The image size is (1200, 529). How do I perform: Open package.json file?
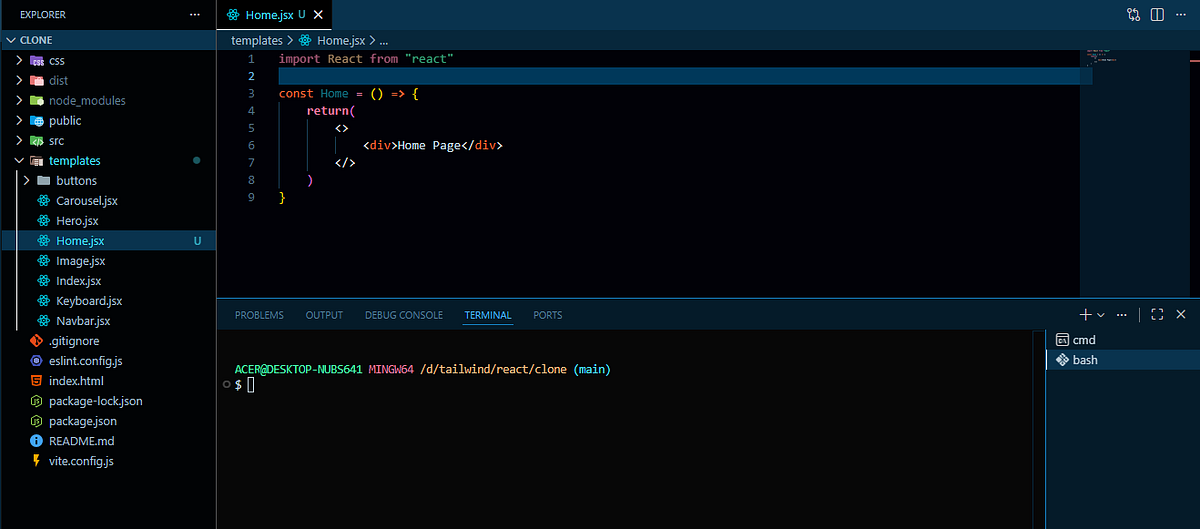[x=109, y=420]
